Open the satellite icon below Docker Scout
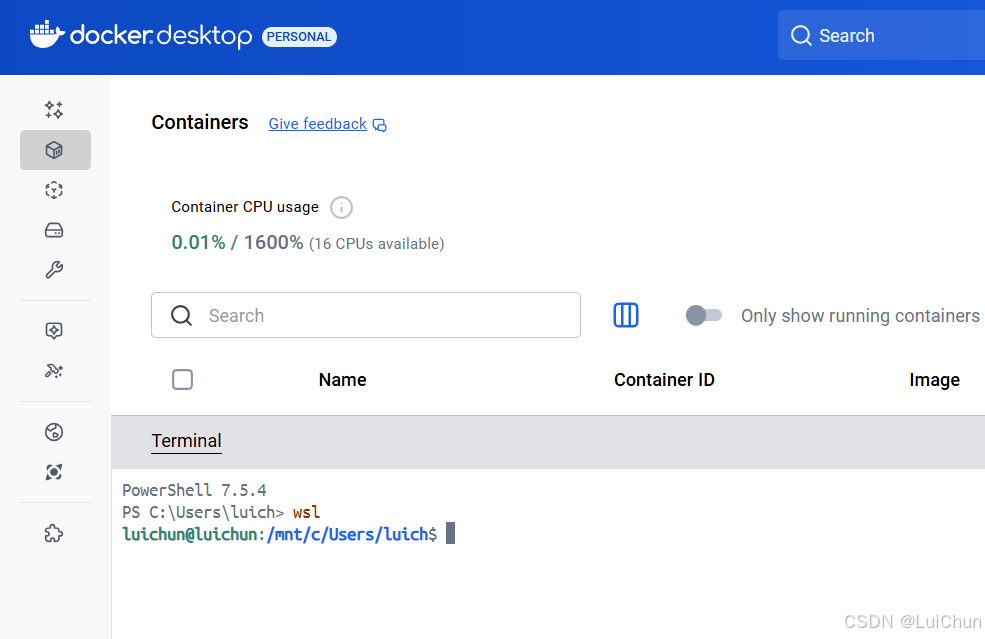 (x=54, y=371)
